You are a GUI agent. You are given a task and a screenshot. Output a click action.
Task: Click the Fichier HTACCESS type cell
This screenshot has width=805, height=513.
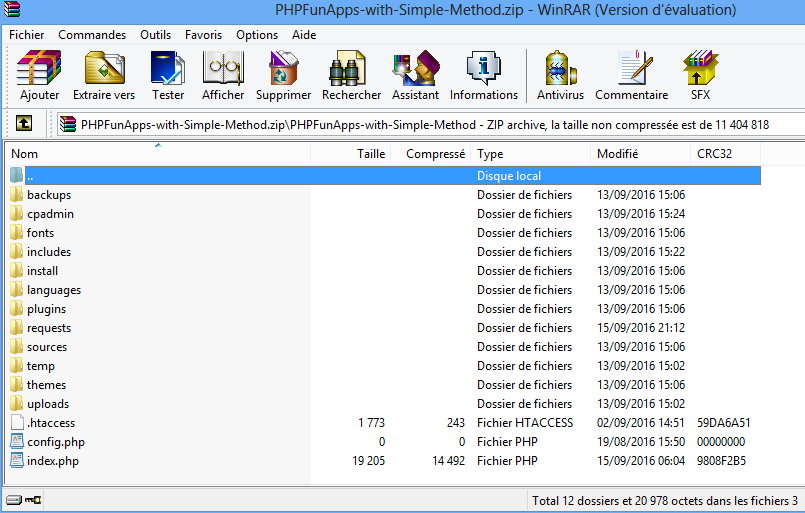525,423
